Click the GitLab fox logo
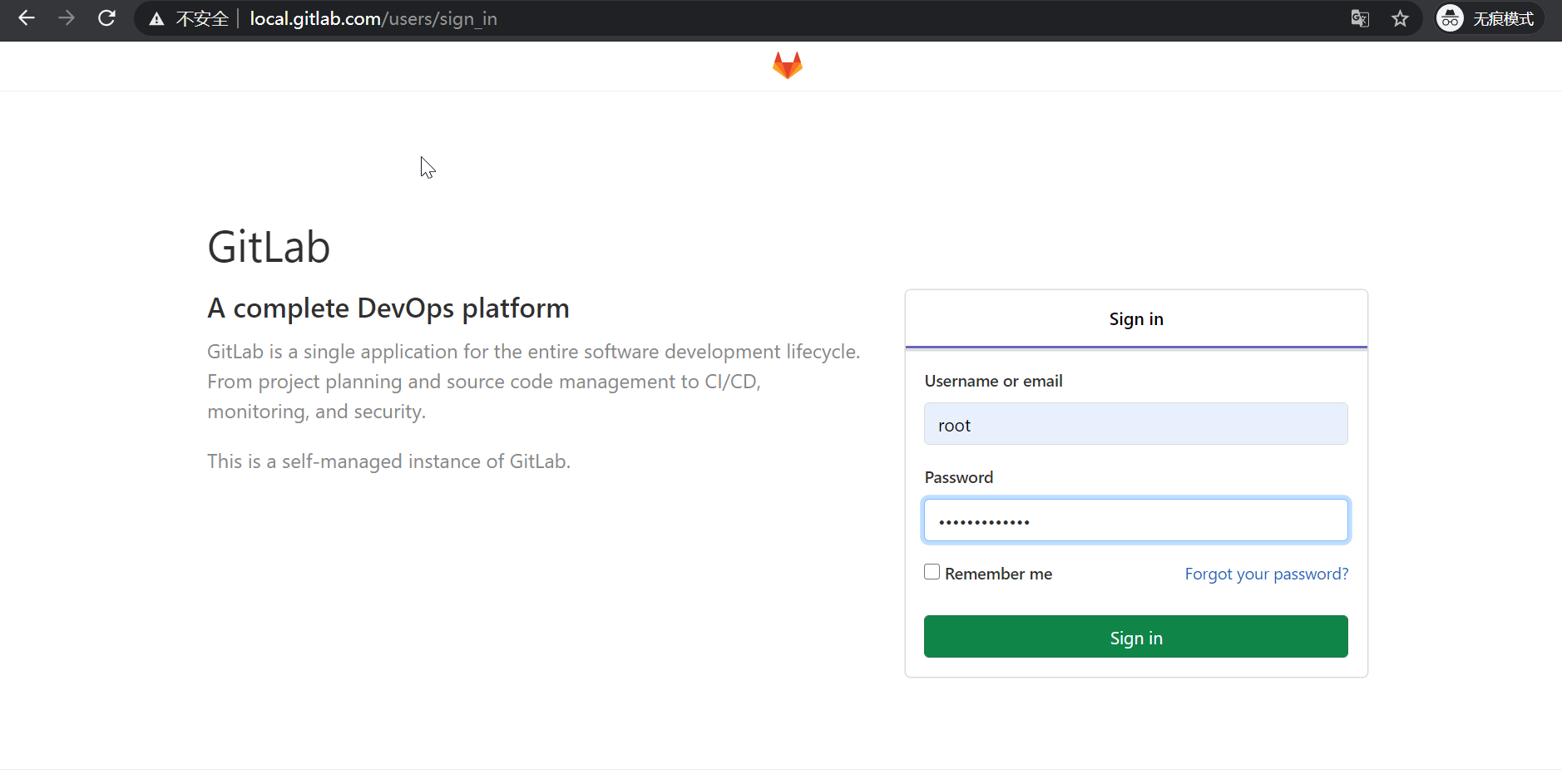1562x784 pixels. click(x=787, y=66)
